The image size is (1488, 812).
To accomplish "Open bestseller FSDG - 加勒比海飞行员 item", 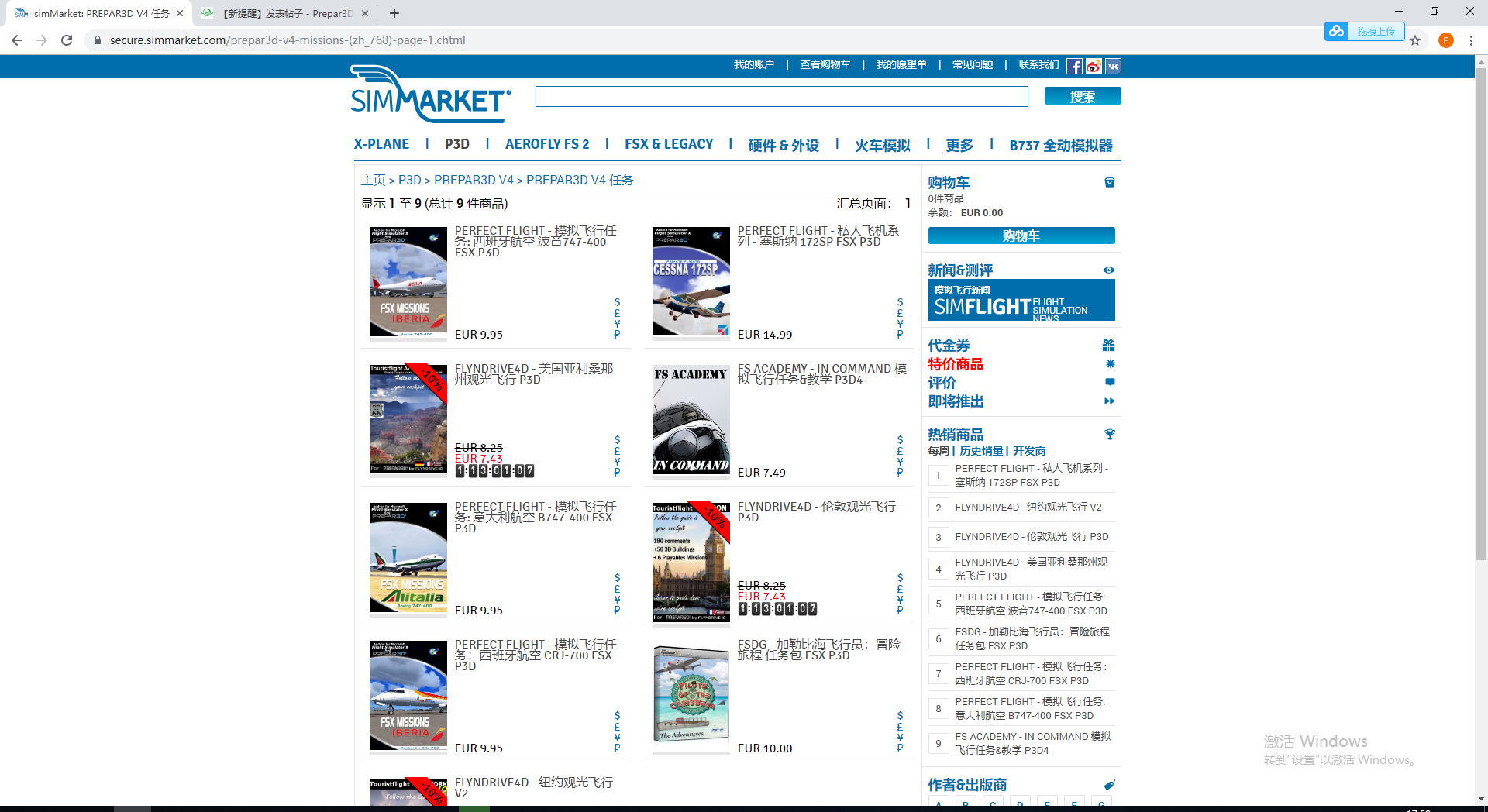I will pos(1032,638).
